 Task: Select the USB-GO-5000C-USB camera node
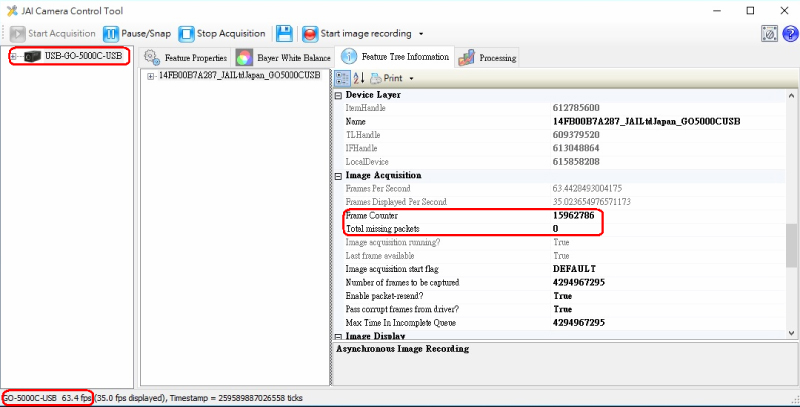[83, 56]
